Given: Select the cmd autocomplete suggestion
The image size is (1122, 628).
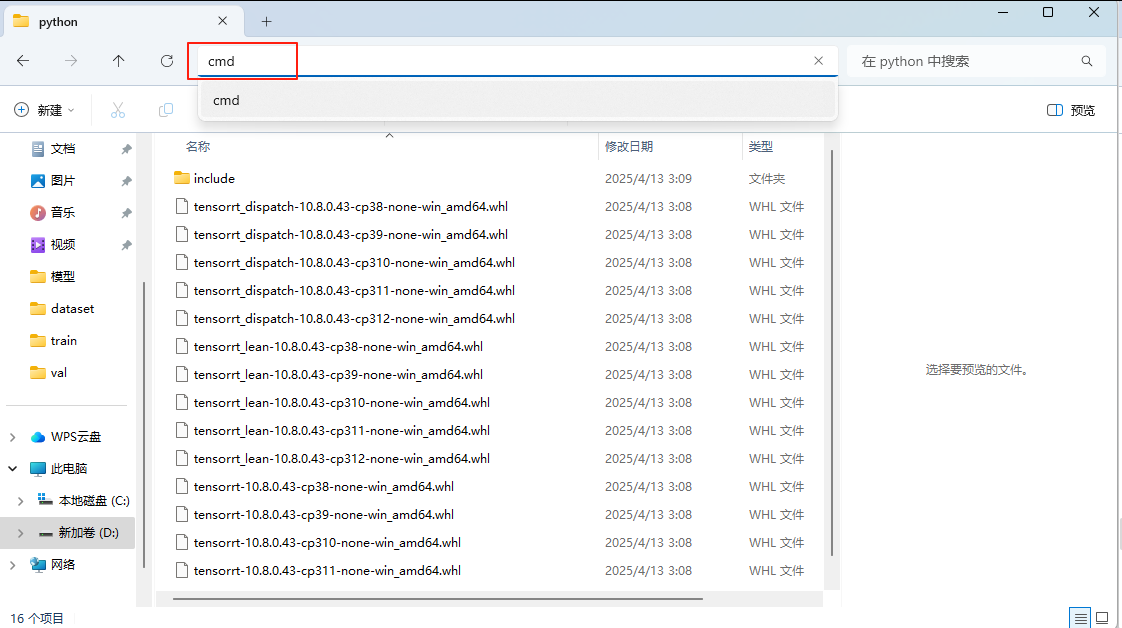Looking at the screenshot, I should pyautogui.click(x=226, y=100).
